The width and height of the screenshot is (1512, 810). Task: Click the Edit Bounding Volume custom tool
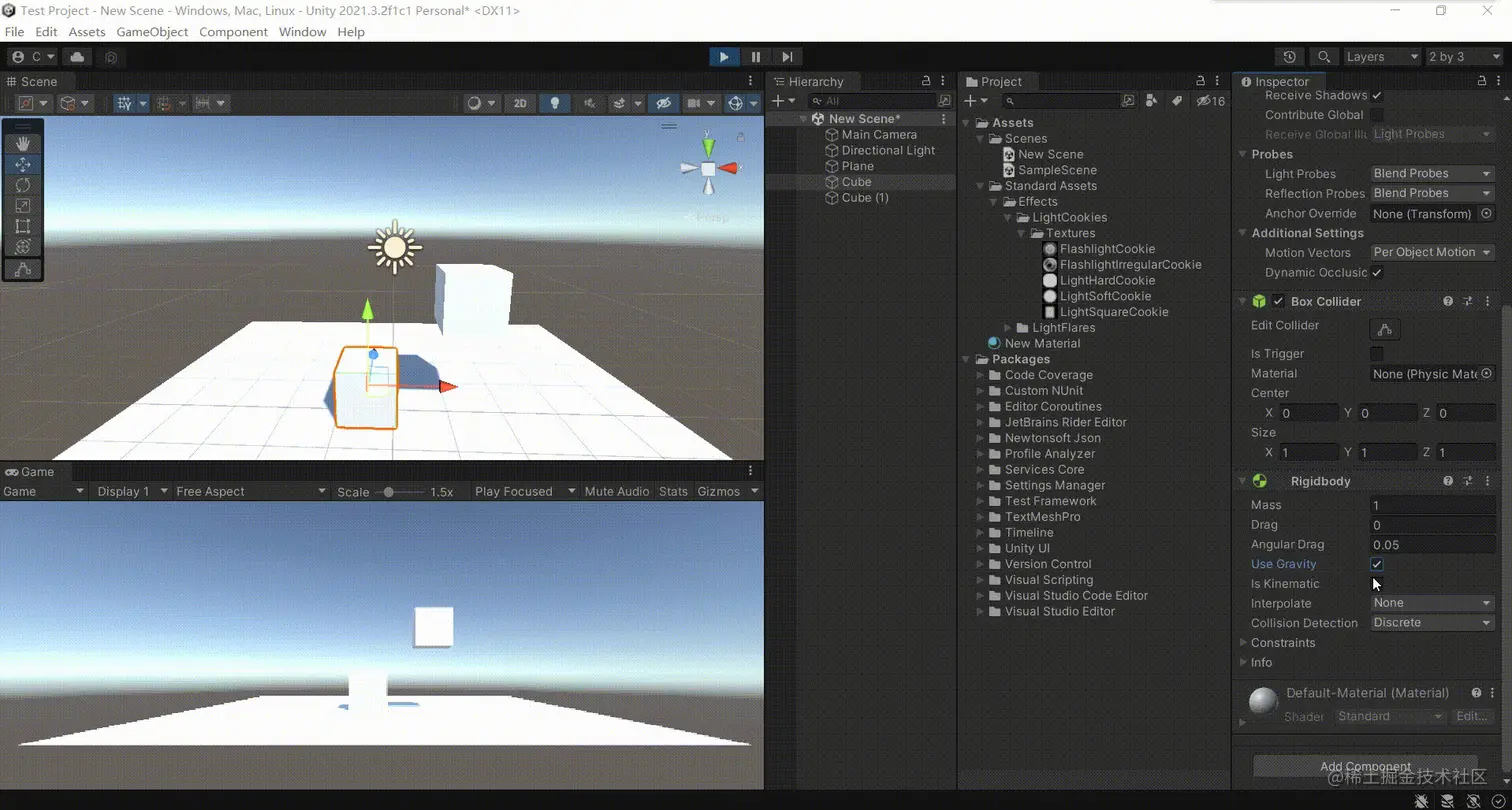[23, 269]
